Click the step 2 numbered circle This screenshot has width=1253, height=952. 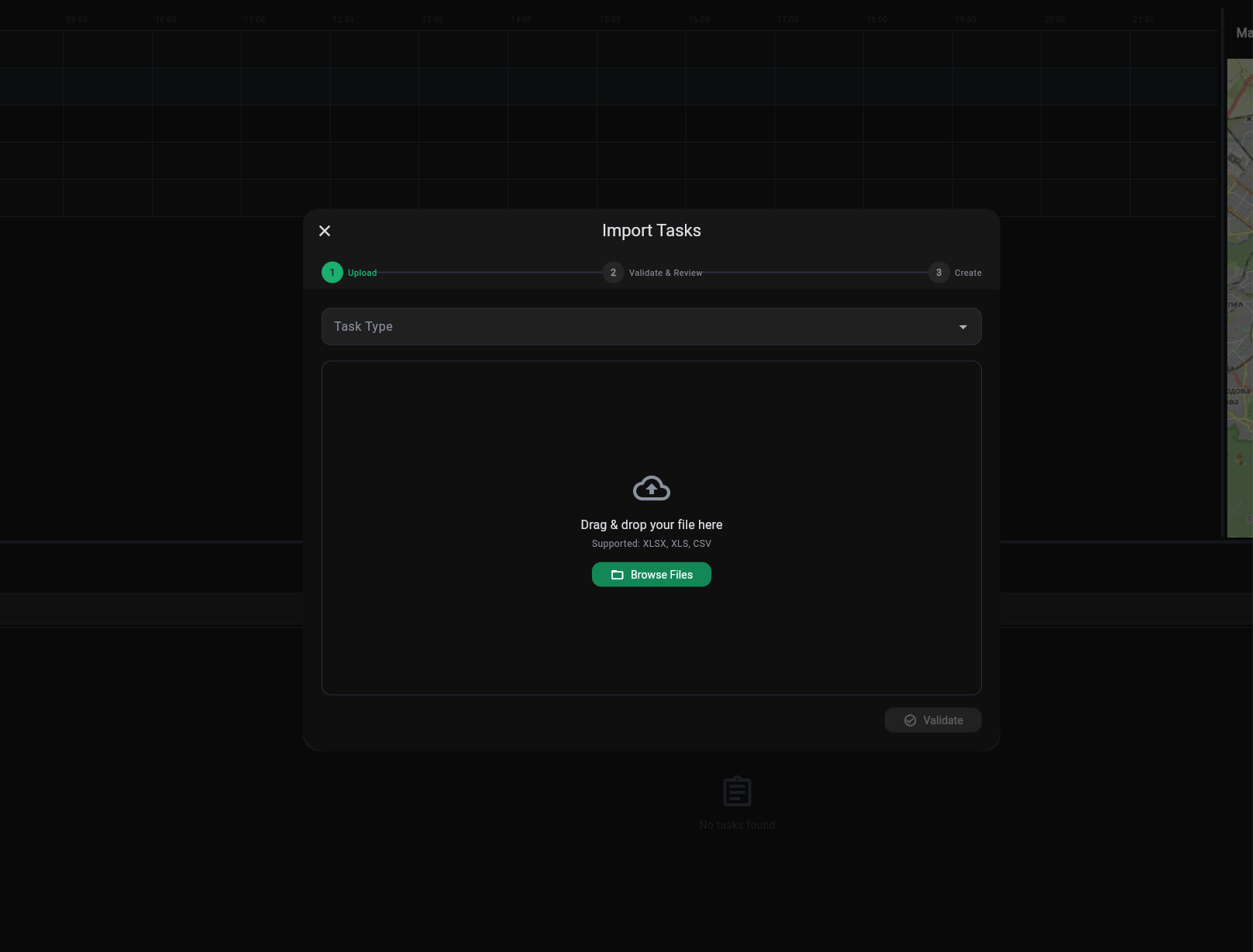click(613, 272)
